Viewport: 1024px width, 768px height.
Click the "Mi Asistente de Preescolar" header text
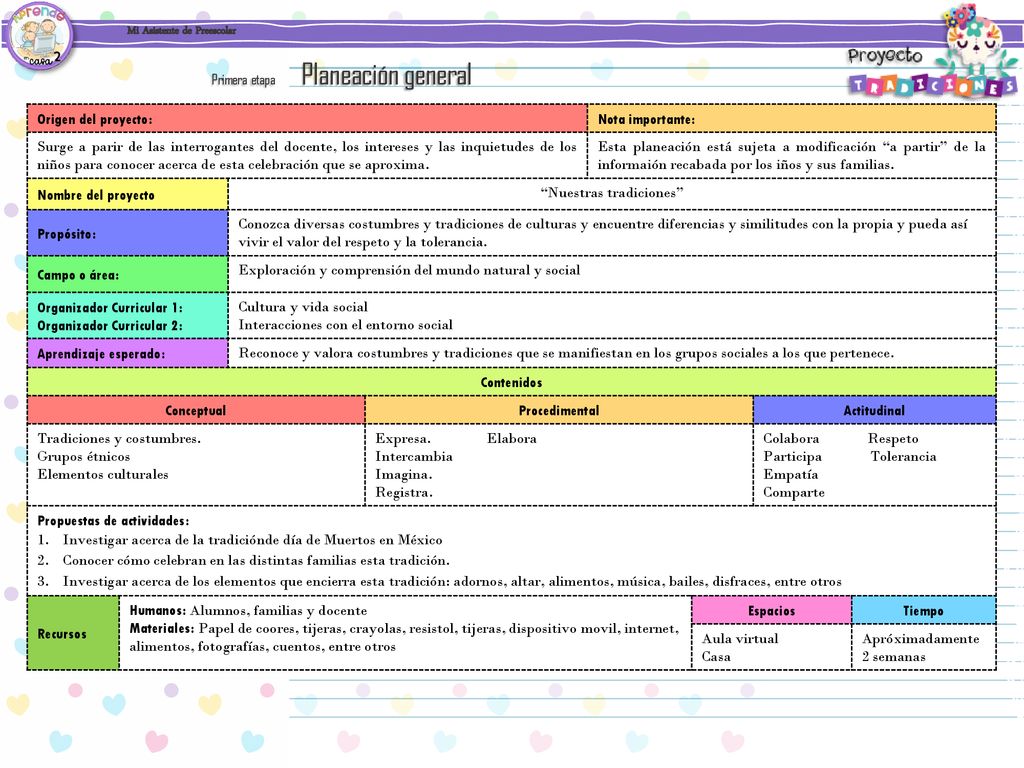pyautogui.click(x=182, y=30)
